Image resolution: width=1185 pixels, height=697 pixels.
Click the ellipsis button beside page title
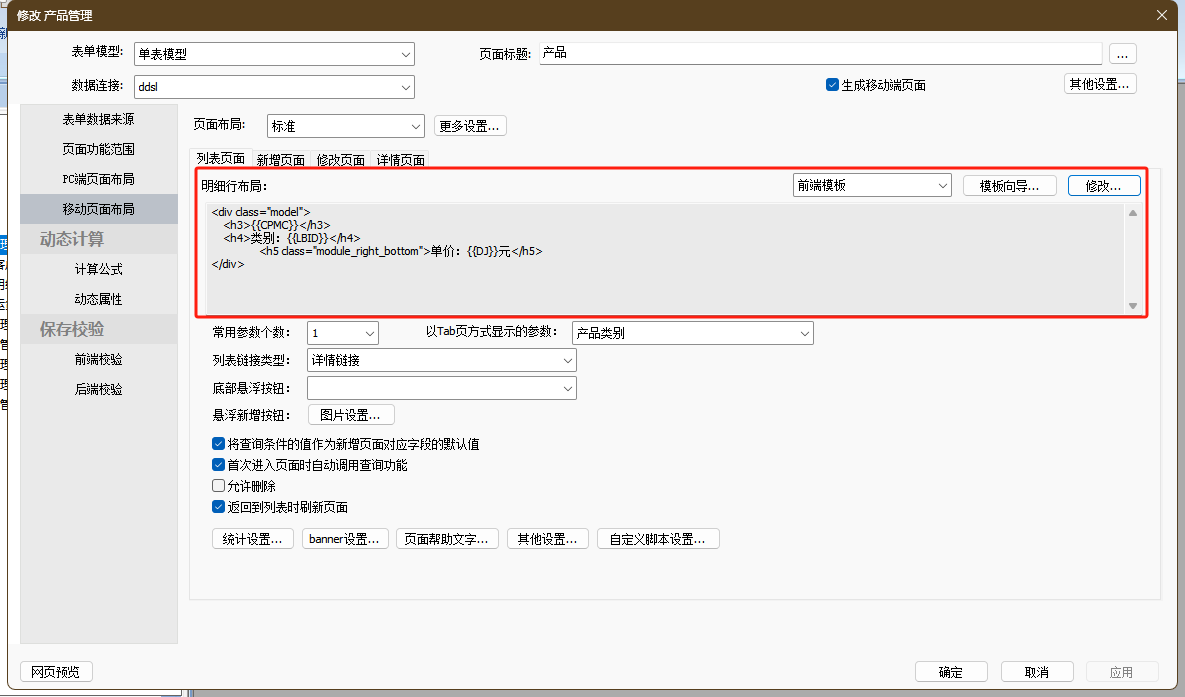click(1123, 54)
